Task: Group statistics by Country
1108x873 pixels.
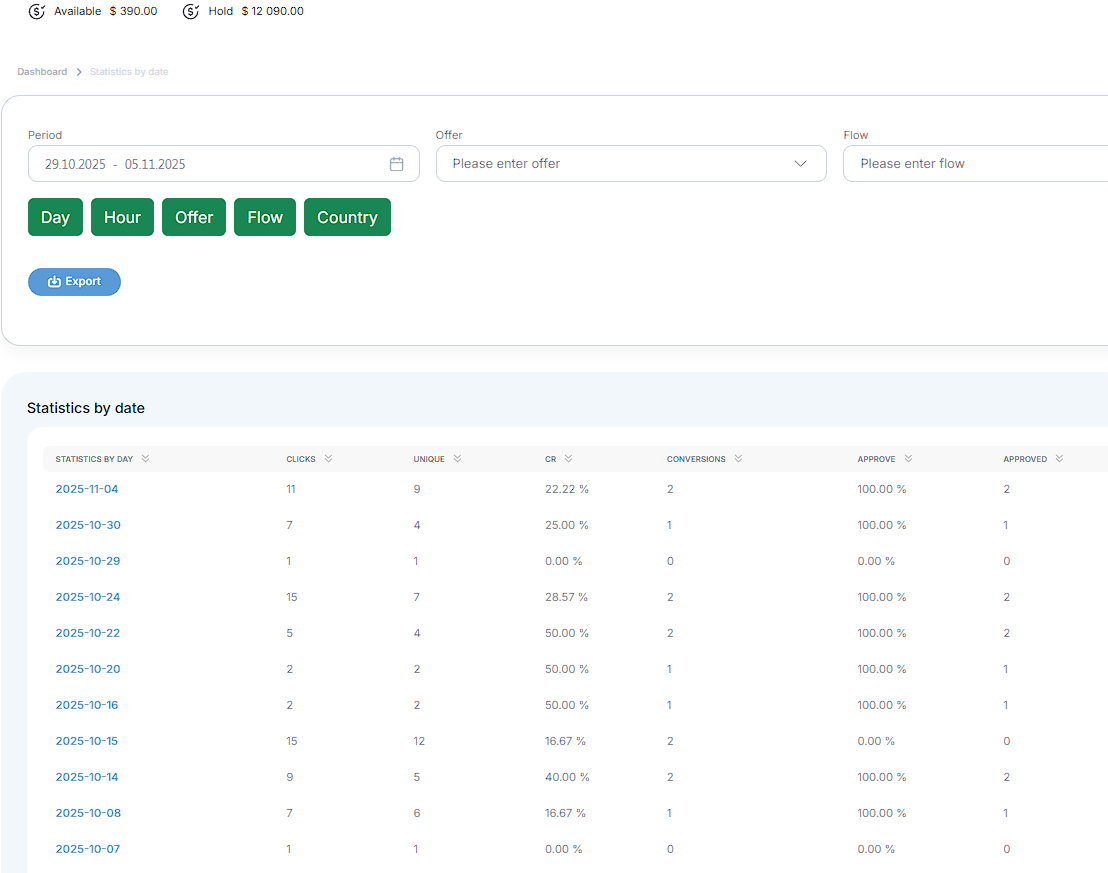Action: point(347,217)
